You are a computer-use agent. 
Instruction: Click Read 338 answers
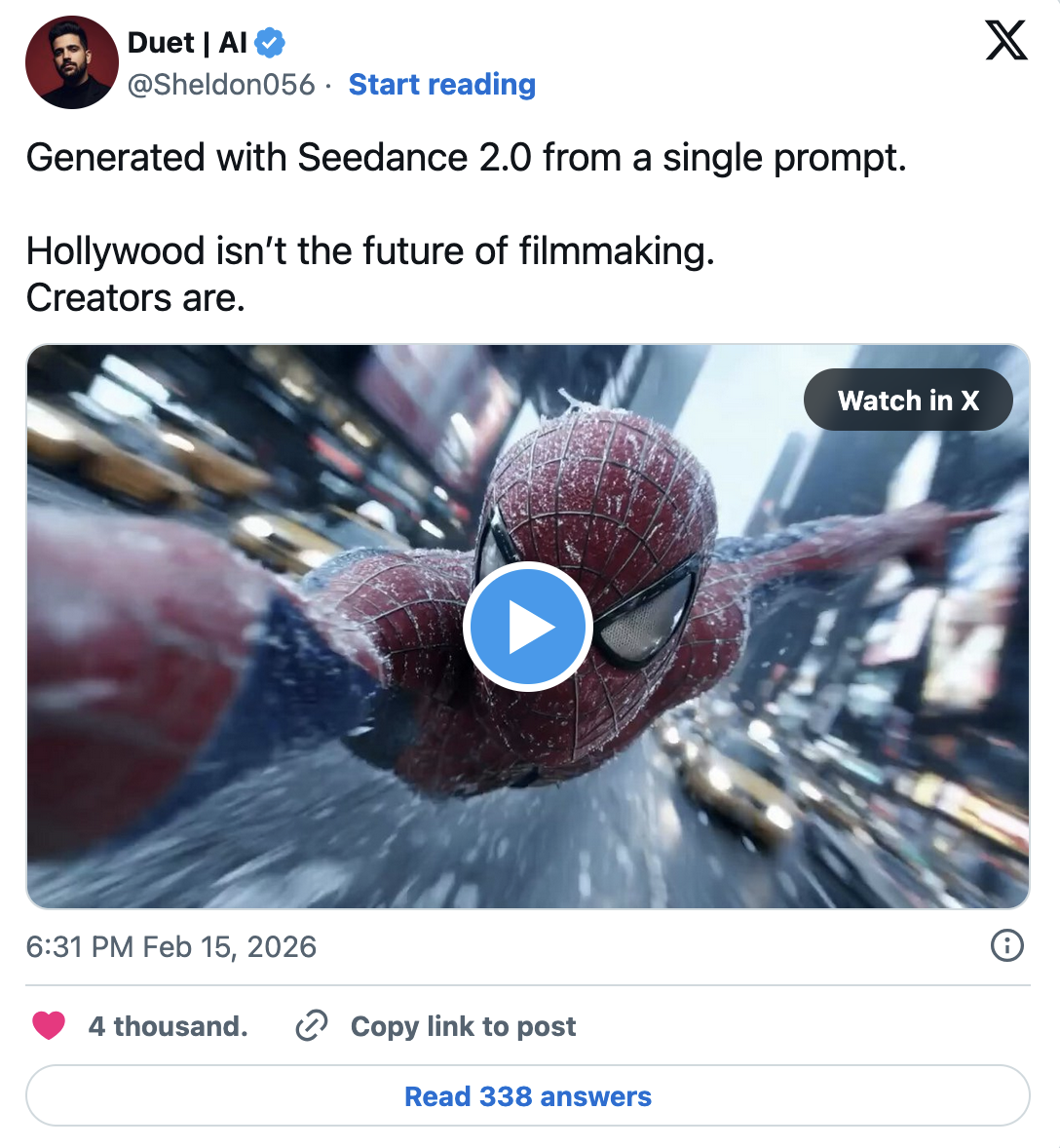click(527, 1095)
